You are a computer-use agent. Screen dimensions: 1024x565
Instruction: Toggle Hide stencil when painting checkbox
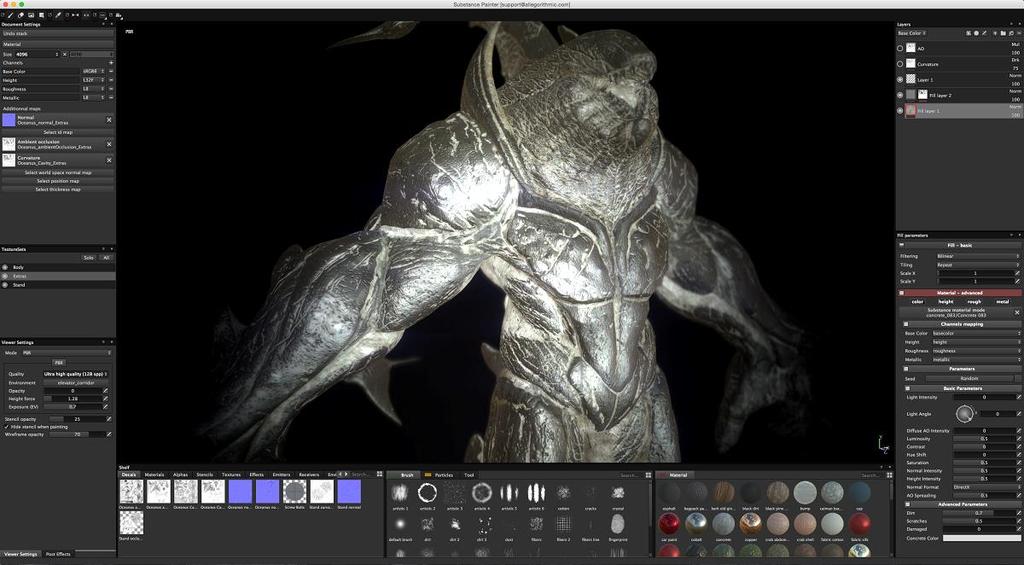pyautogui.click(x=7, y=427)
